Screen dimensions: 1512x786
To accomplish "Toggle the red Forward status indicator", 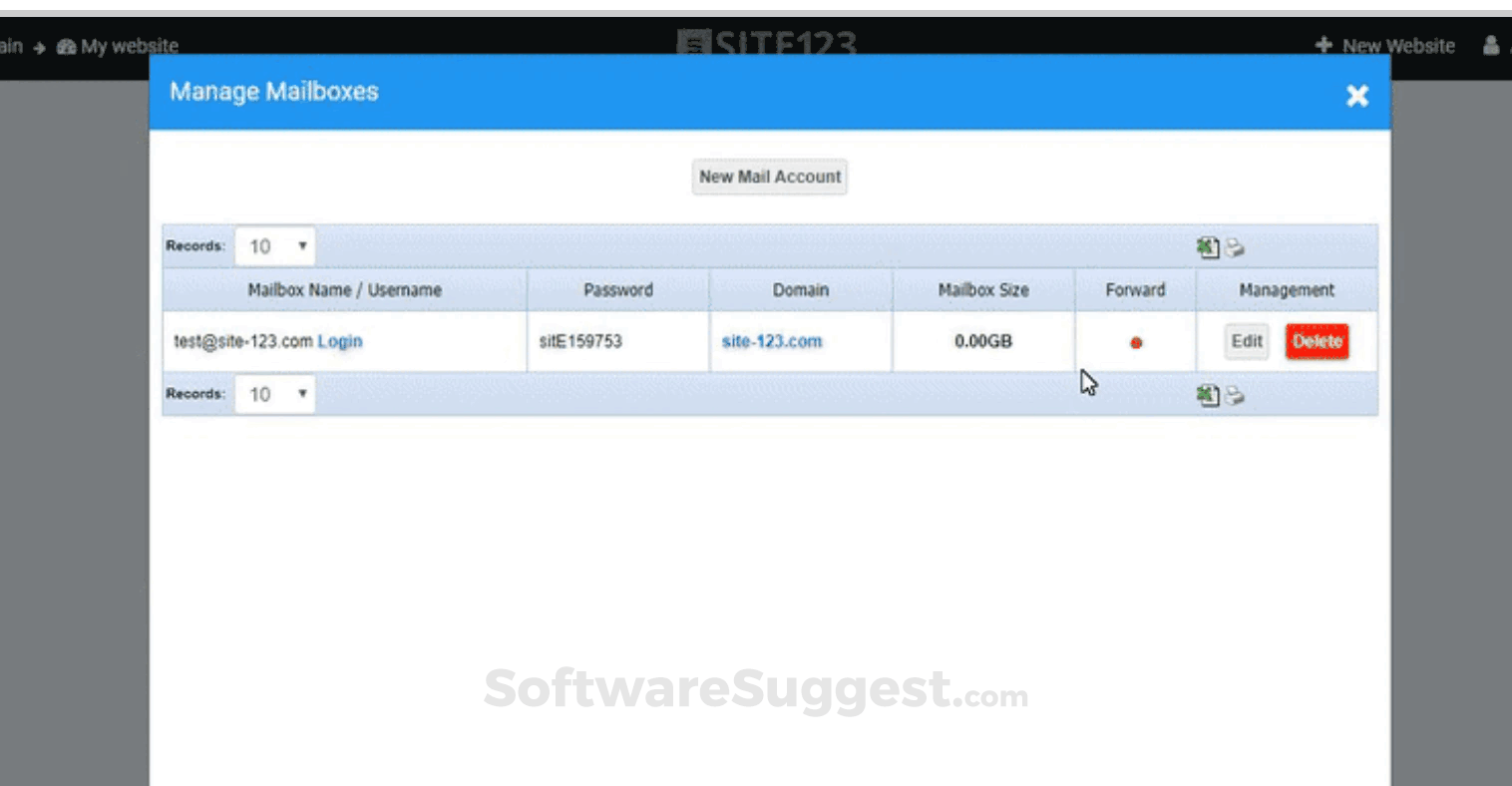I will pyautogui.click(x=1135, y=342).
